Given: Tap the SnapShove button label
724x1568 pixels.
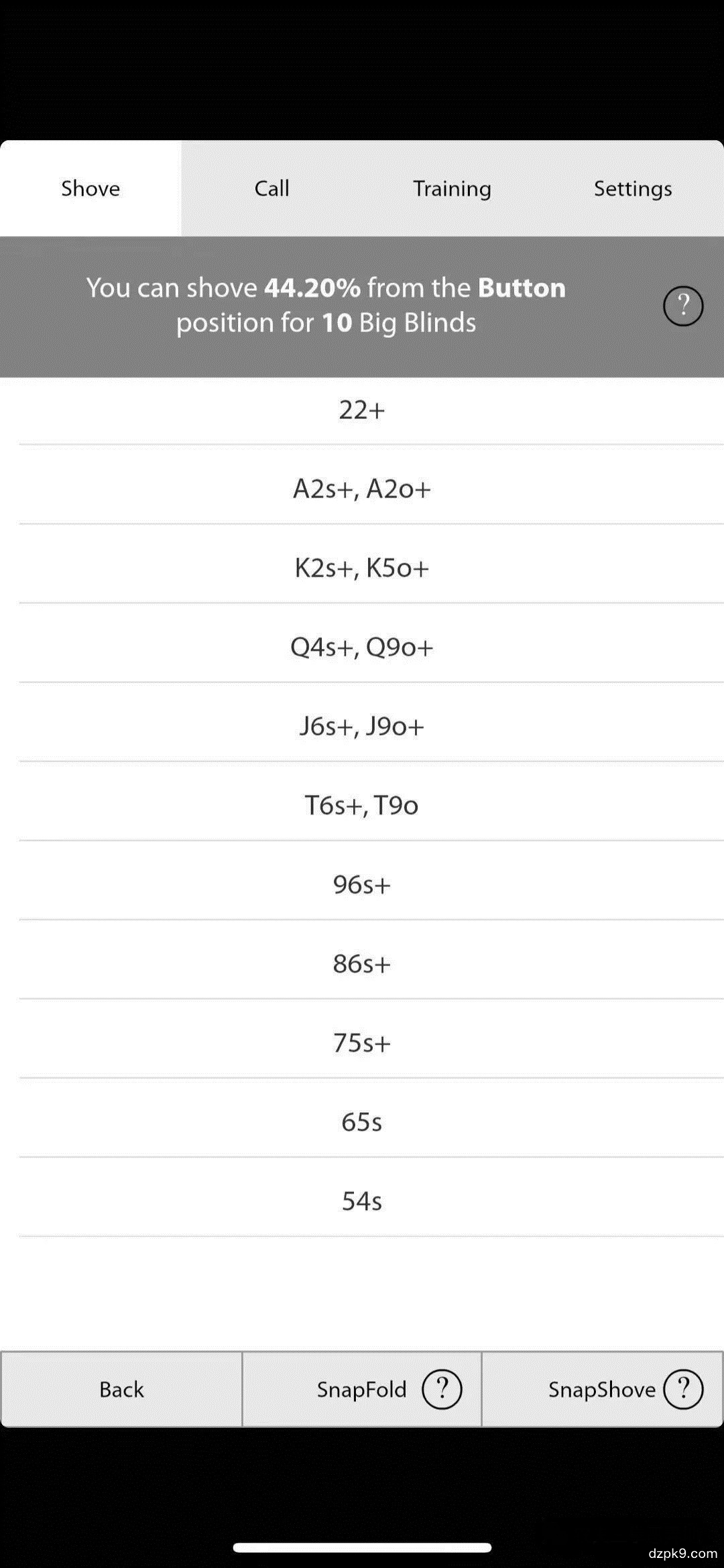Looking at the screenshot, I should point(601,1390).
